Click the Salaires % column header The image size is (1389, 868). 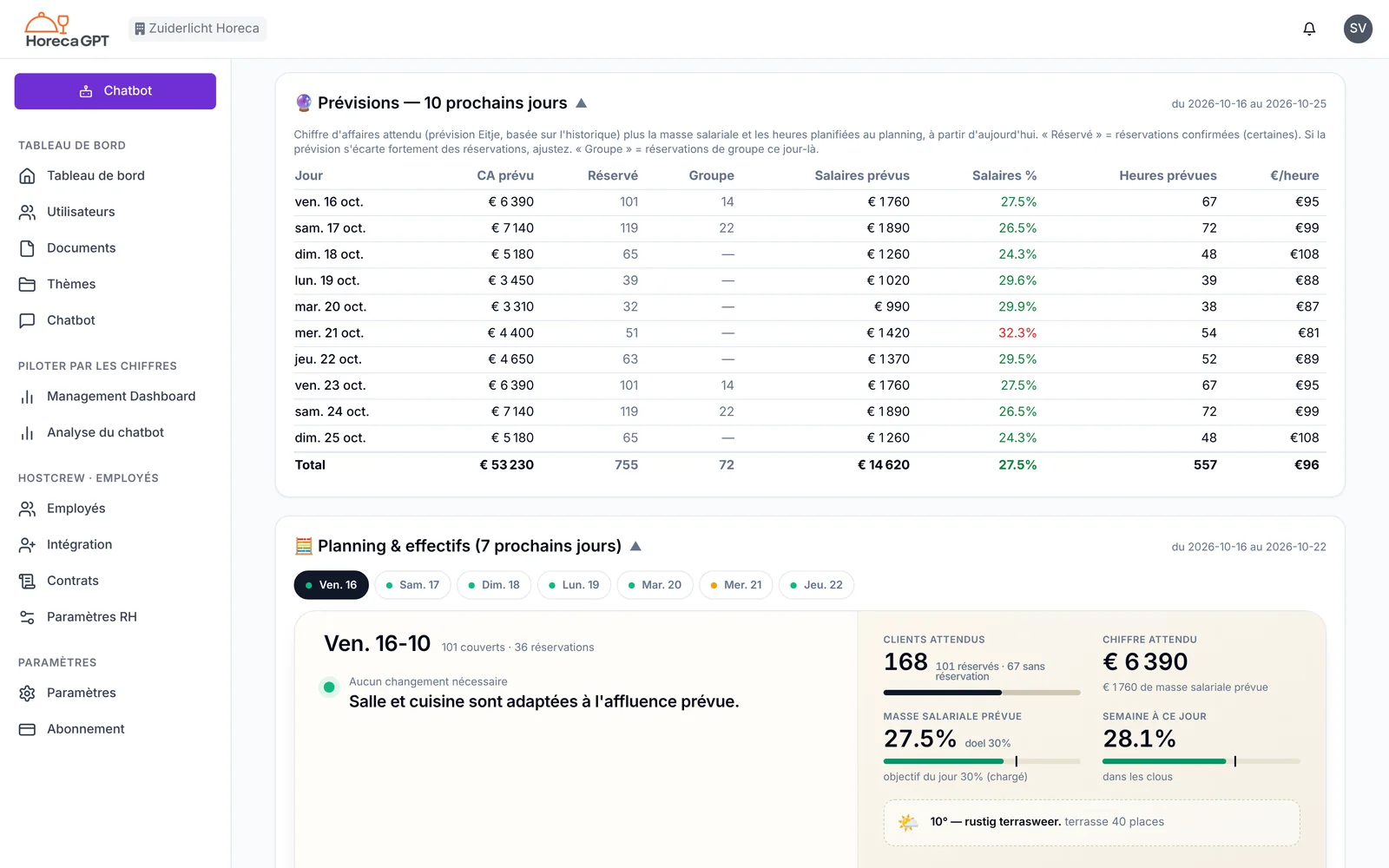[x=1004, y=175]
